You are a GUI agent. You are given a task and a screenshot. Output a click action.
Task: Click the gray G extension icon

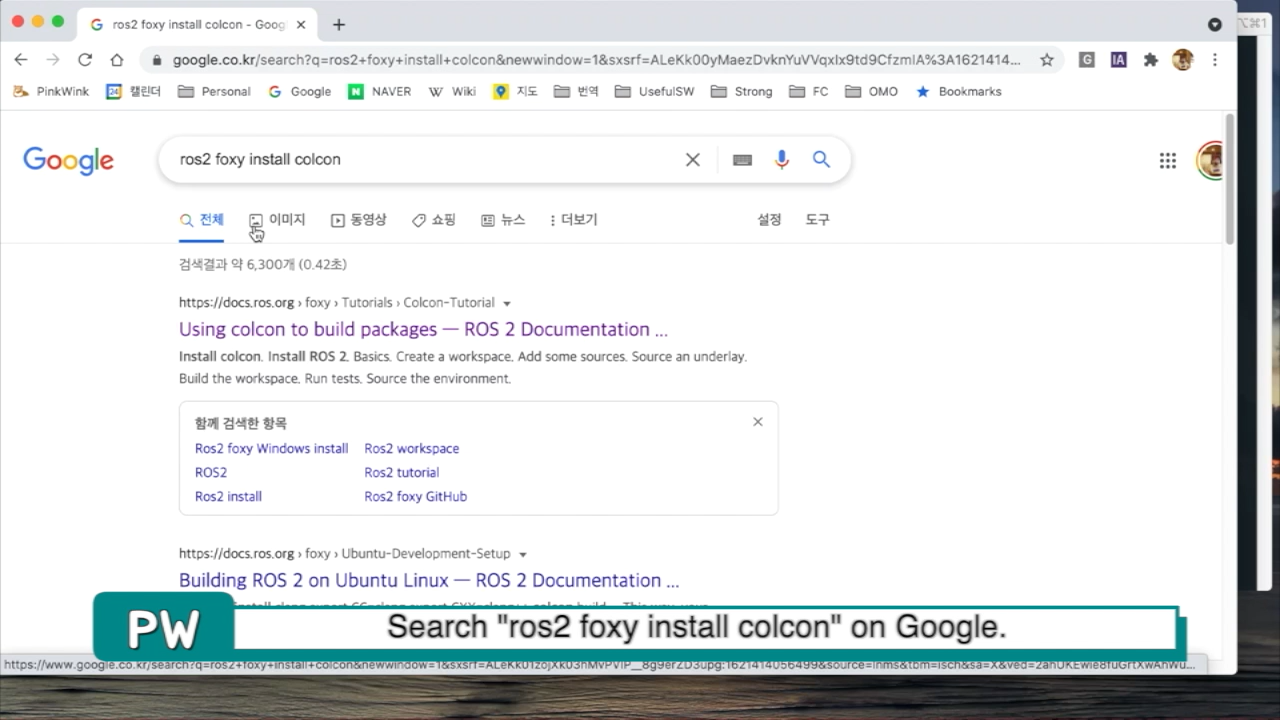[x=1087, y=60]
